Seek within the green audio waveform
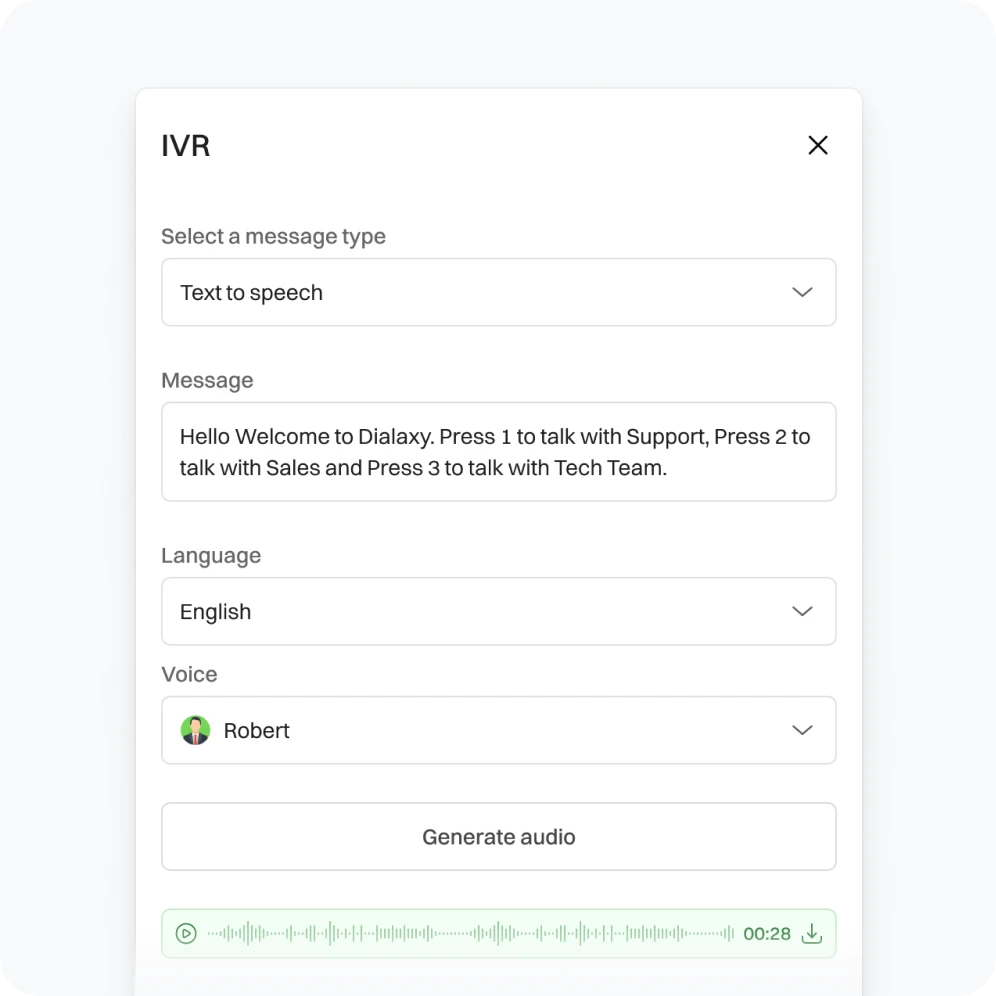The image size is (996, 996). [x=470, y=934]
